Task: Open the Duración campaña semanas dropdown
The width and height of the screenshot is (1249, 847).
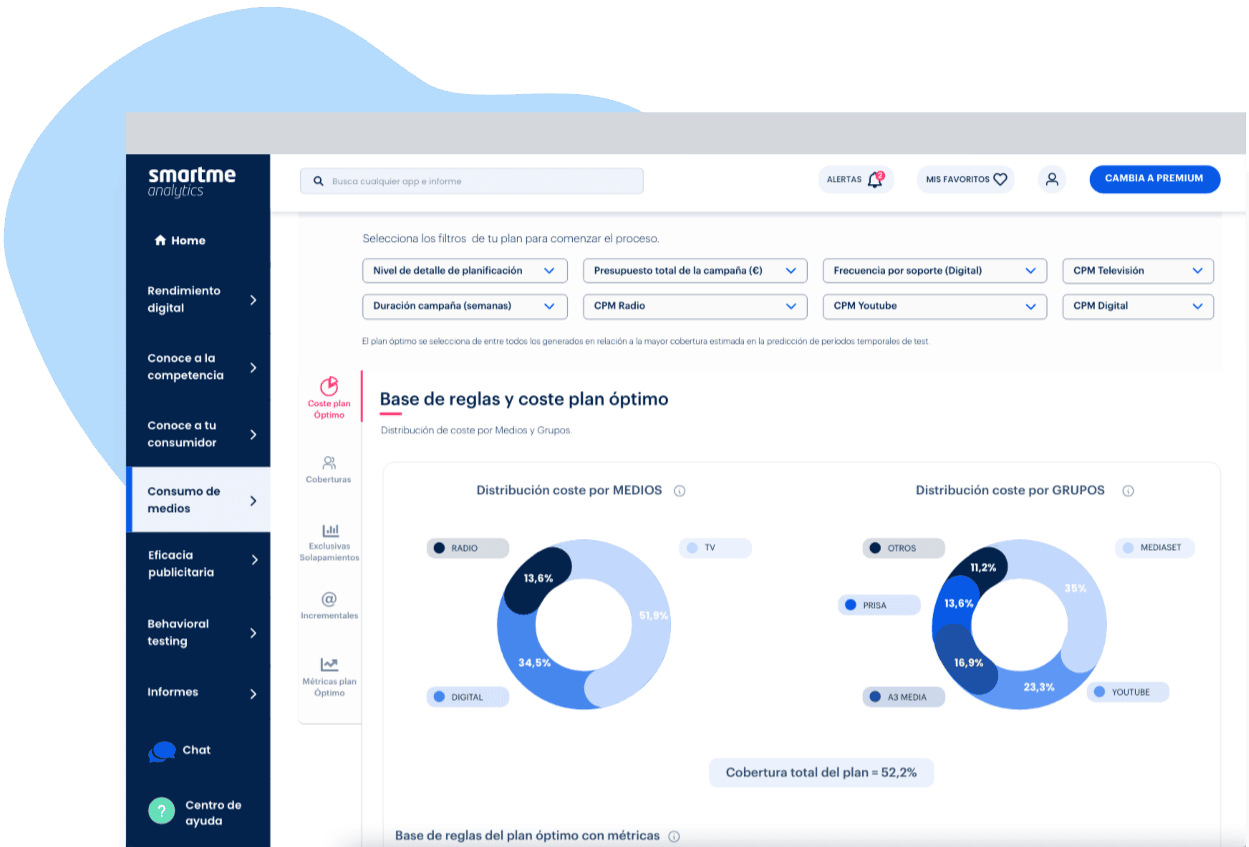Action: 465,306
